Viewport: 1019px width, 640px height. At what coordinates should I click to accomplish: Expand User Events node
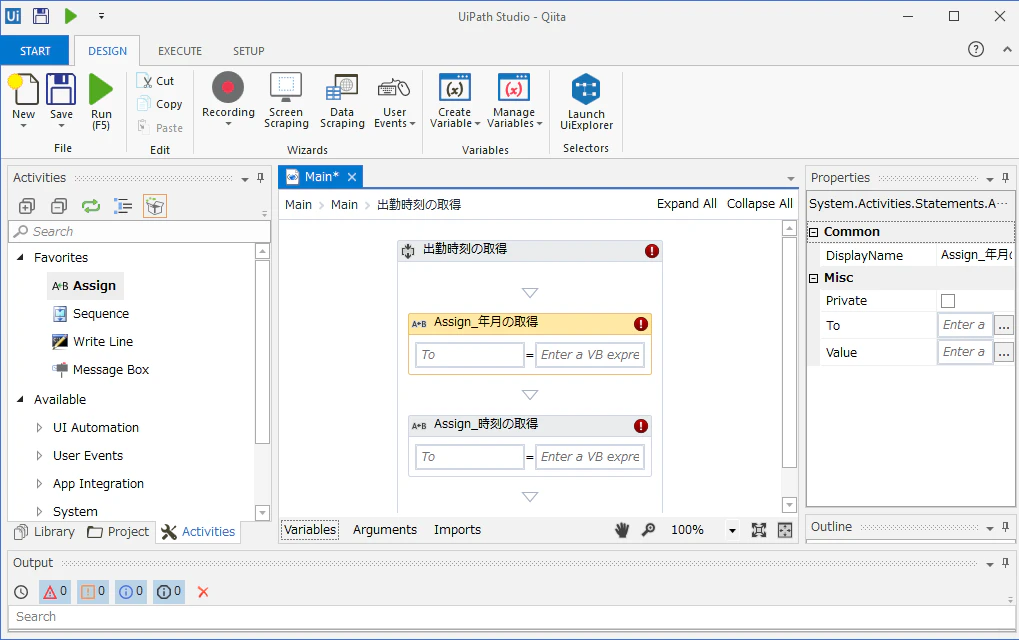point(39,455)
